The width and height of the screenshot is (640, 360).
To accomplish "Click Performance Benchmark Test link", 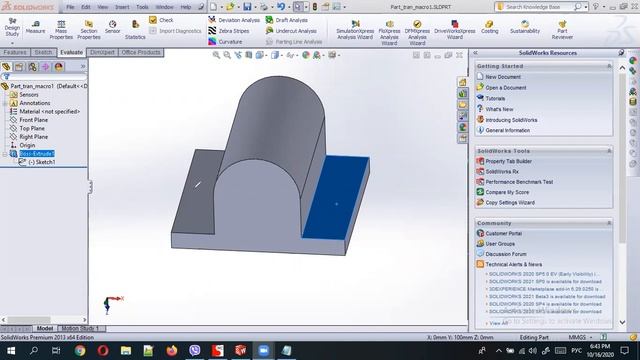I will (519, 182).
